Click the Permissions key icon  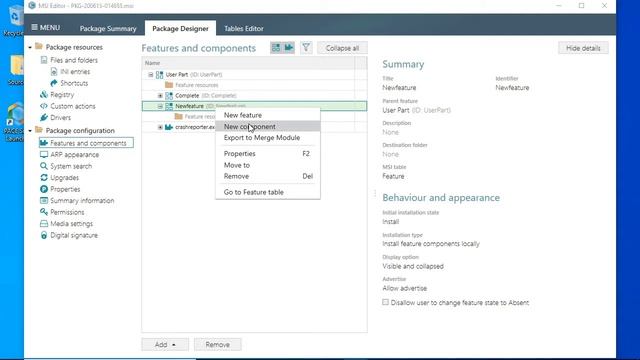[44, 212]
